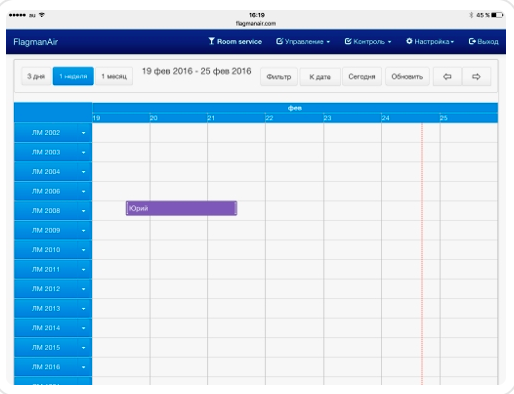The height and width of the screenshot is (394, 514).
Task: Select the ЛМ 2010 room label
Action: [x=46, y=250]
